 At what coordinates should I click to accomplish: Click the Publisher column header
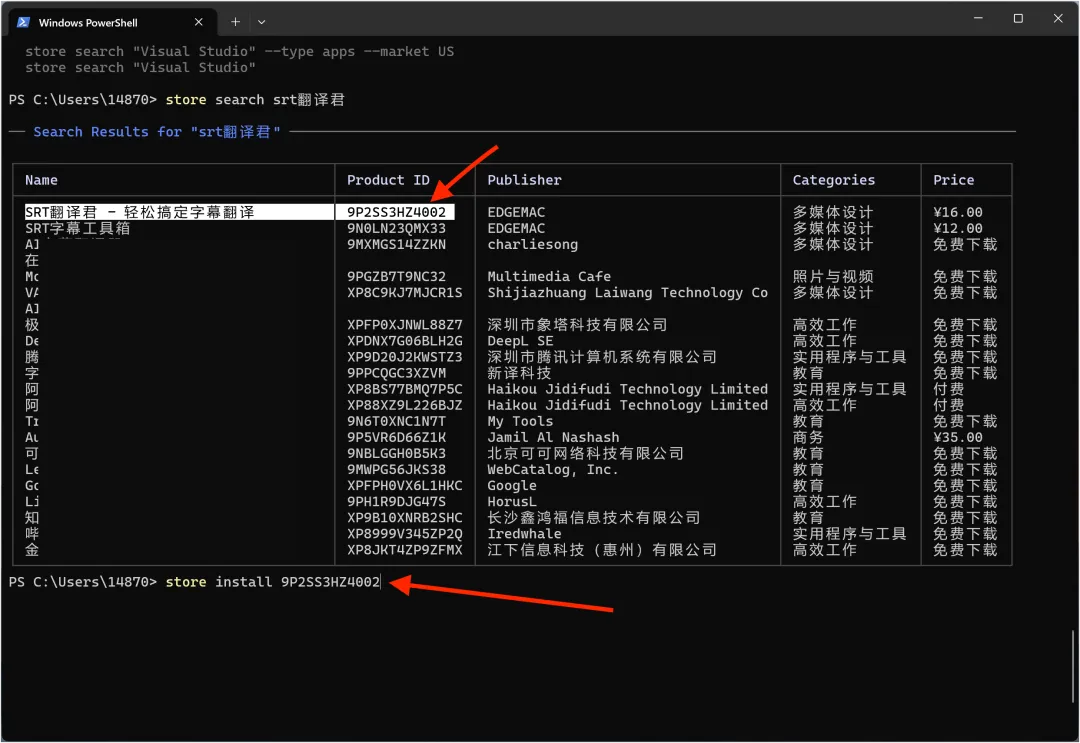click(x=524, y=180)
